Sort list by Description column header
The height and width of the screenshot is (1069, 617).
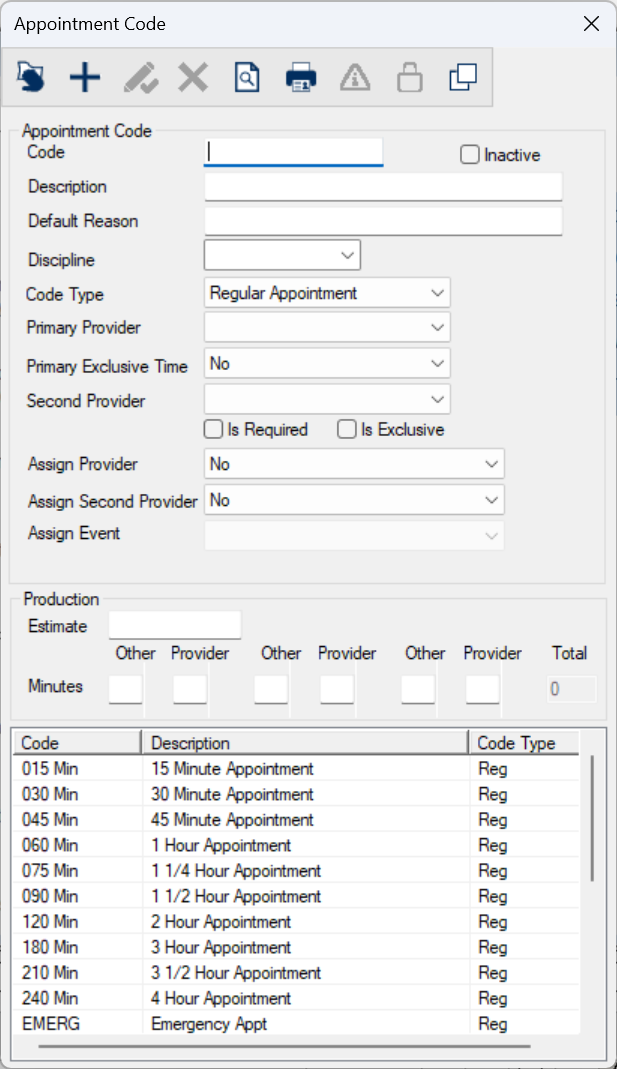pyautogui.click(x=304, y=743)
